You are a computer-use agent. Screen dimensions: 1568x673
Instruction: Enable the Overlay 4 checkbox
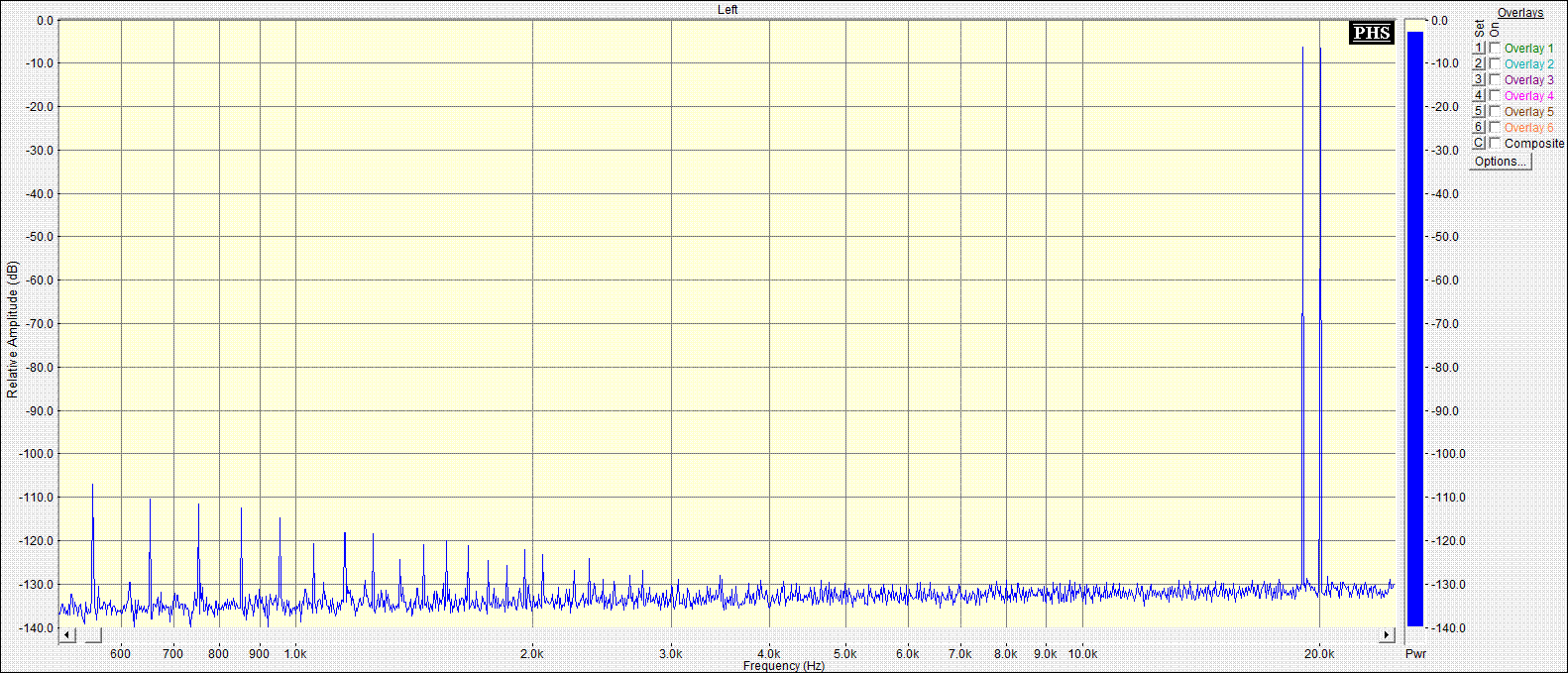tap(1495, 95)
